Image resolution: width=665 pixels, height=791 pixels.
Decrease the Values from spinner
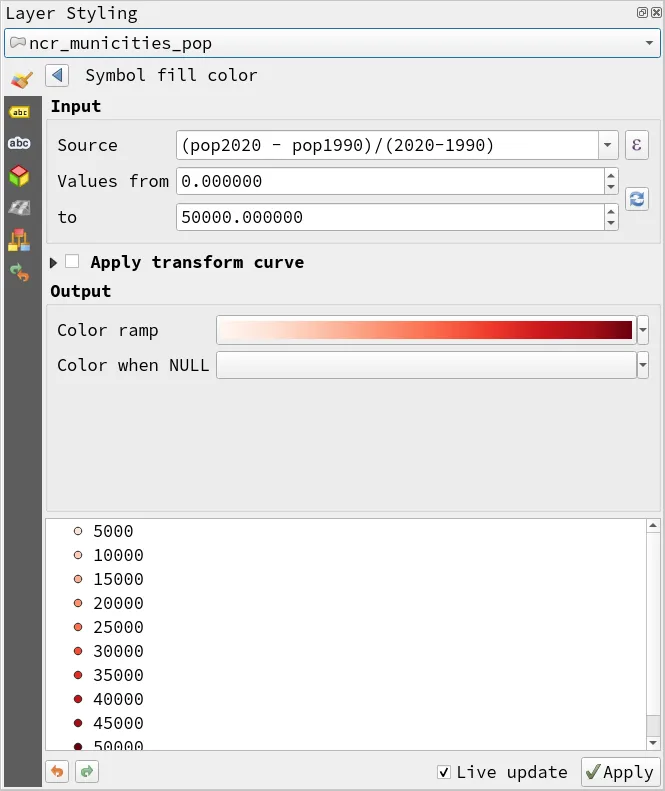point(611,187)
